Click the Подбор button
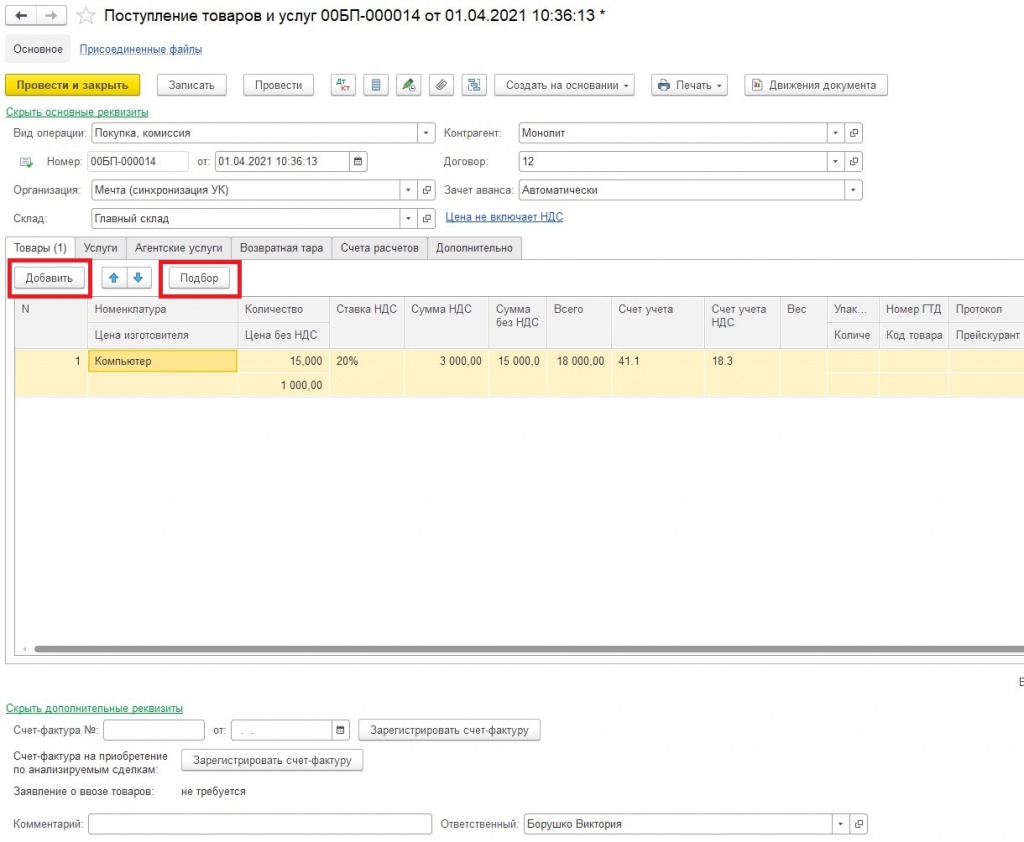 pos(199,278)
